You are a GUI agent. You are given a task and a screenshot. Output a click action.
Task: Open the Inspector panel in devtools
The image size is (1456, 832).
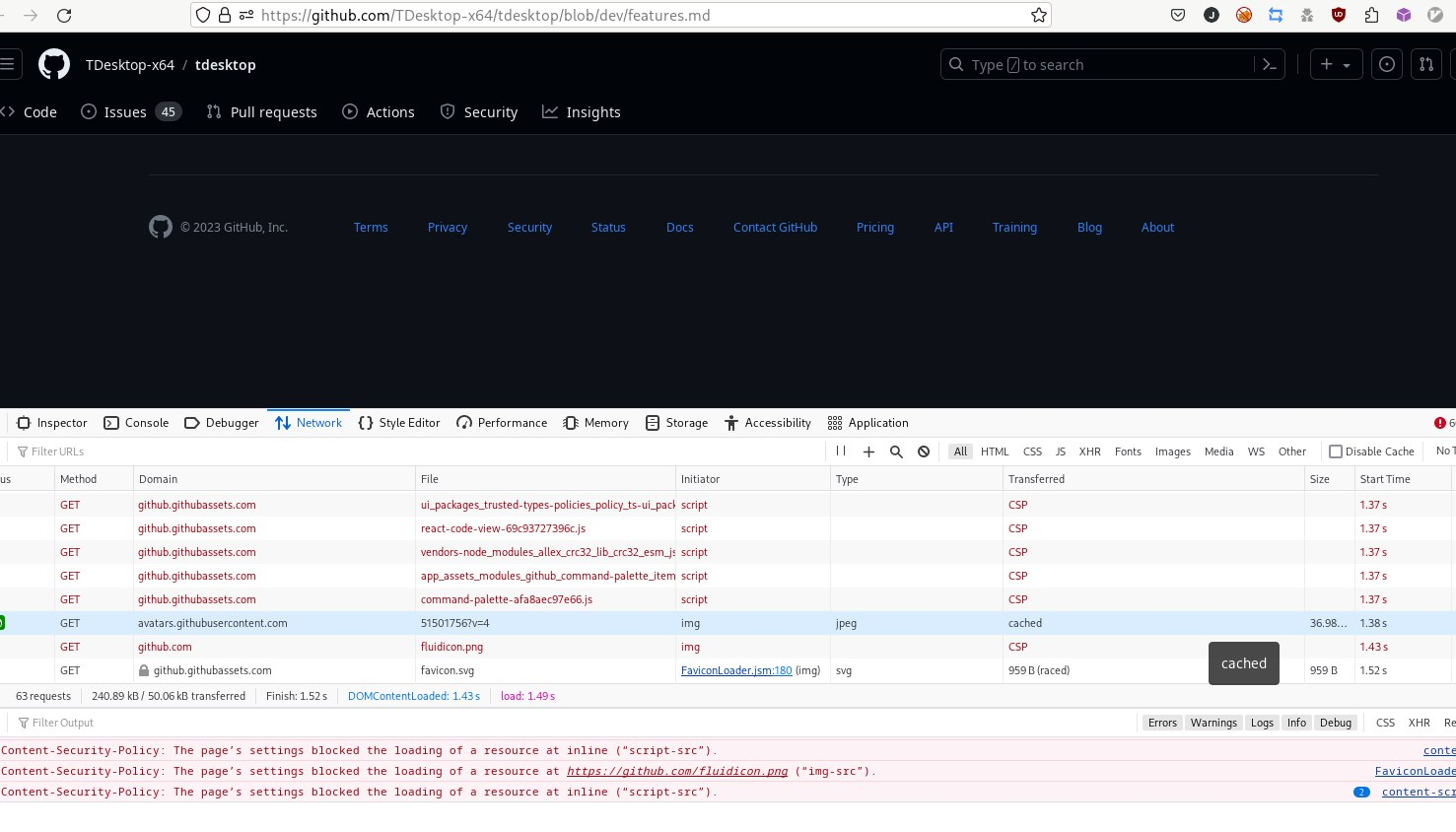(51, 422)
